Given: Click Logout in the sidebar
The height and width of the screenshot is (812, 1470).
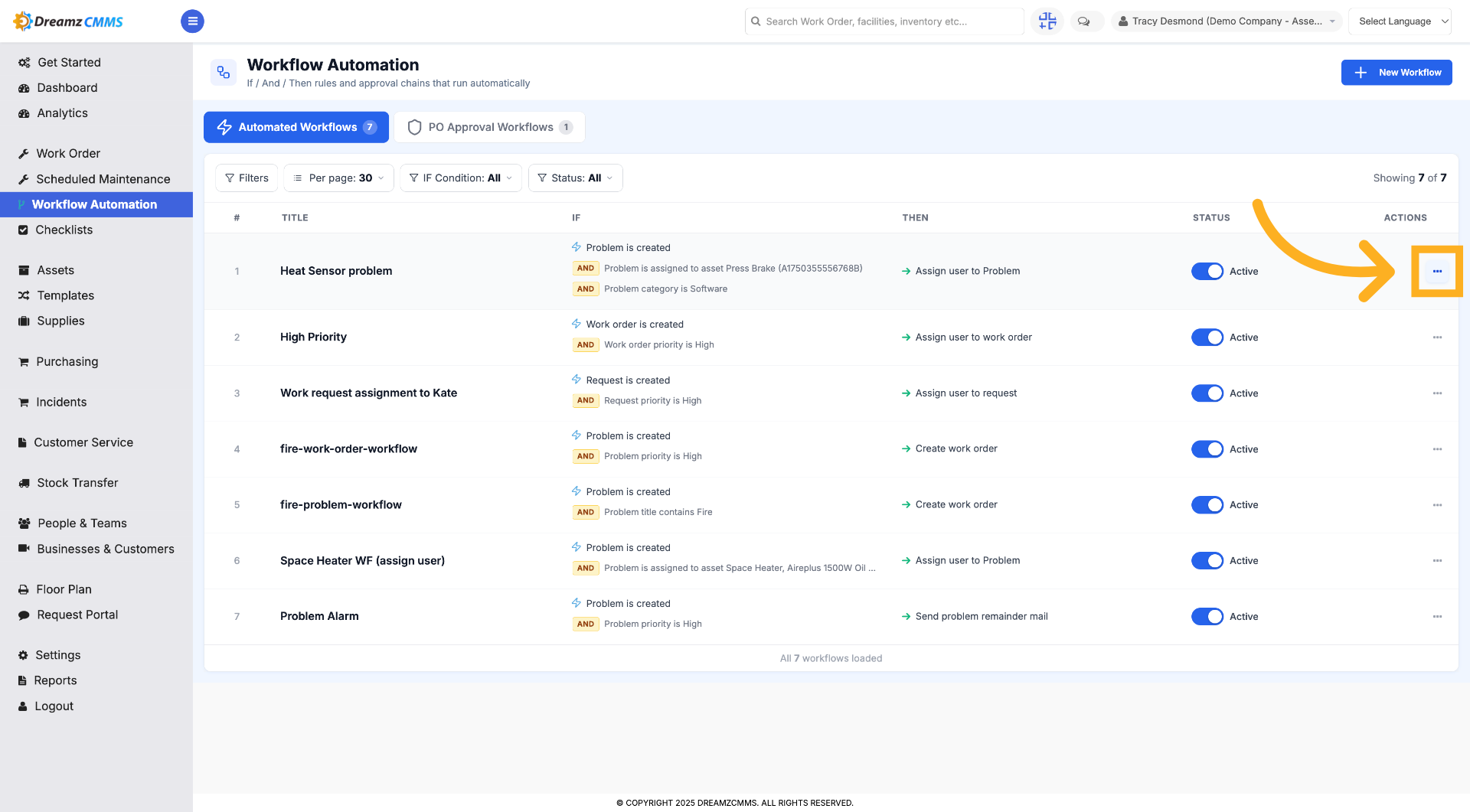Looking at the screenshot, I should (96, 706).
